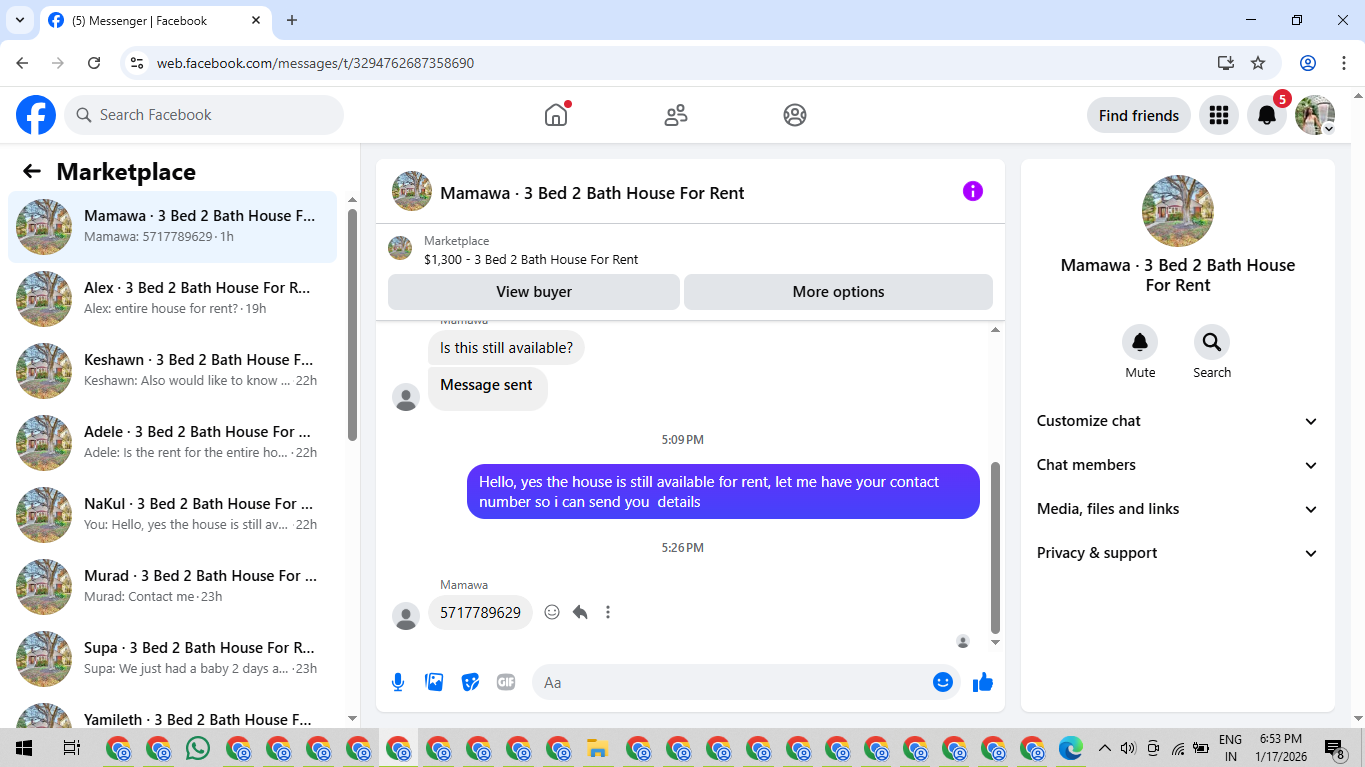Open the Groups icon in top navigation
Image resolution: width=1365 pixels, height=767 pixels.
point(795,115)
